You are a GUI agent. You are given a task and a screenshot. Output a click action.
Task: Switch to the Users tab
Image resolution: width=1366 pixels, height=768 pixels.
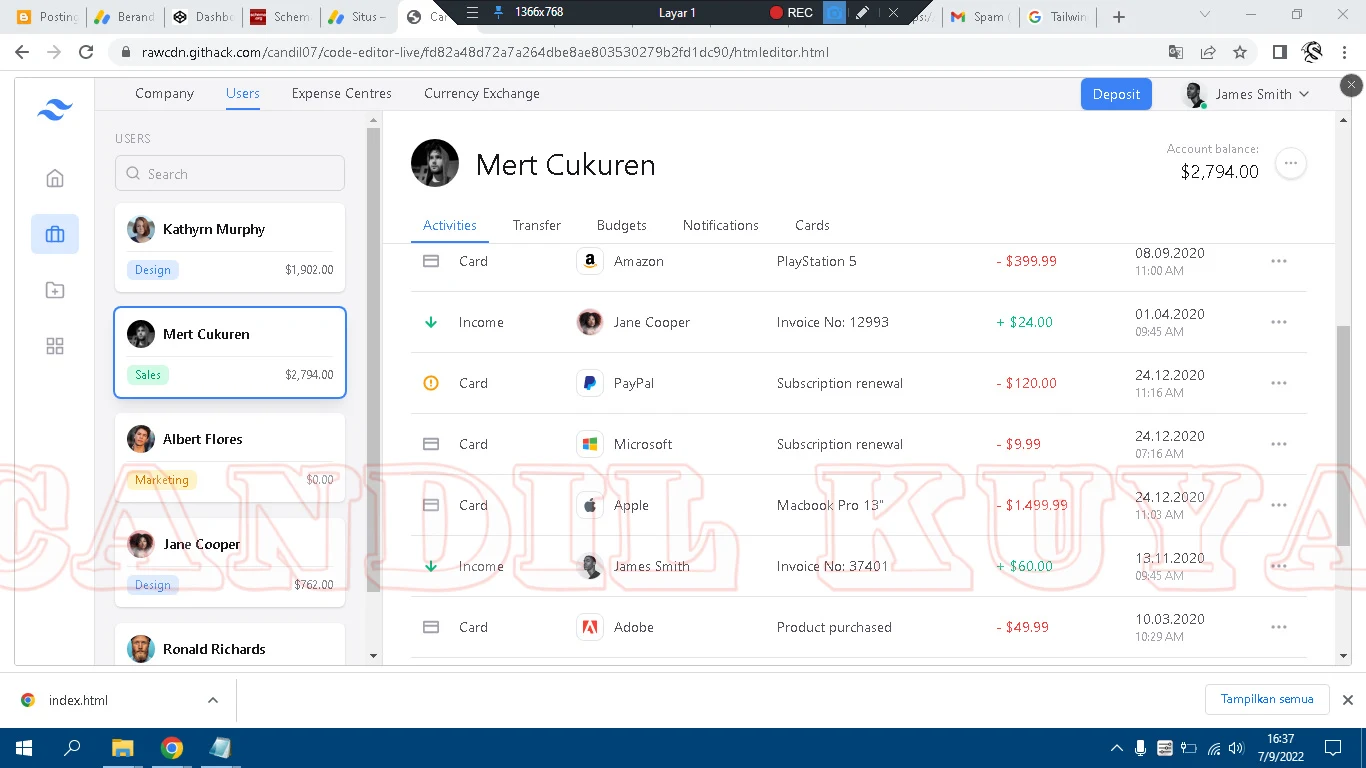click(243, 93)
